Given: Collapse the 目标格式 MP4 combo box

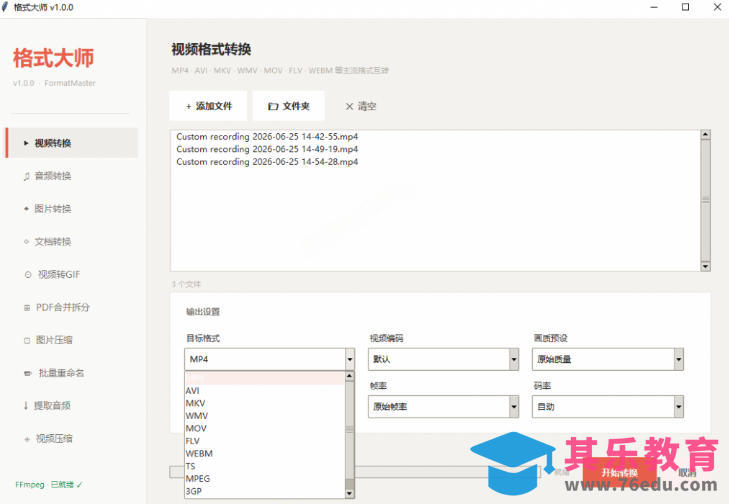Looking at the screenshot, I should tap(350, 359).
